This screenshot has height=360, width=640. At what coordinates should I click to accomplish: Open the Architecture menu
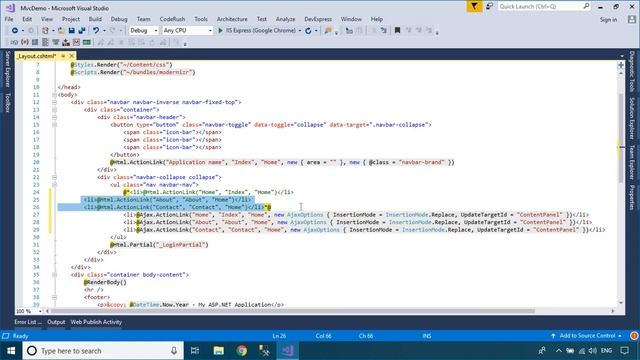(232, 19)
